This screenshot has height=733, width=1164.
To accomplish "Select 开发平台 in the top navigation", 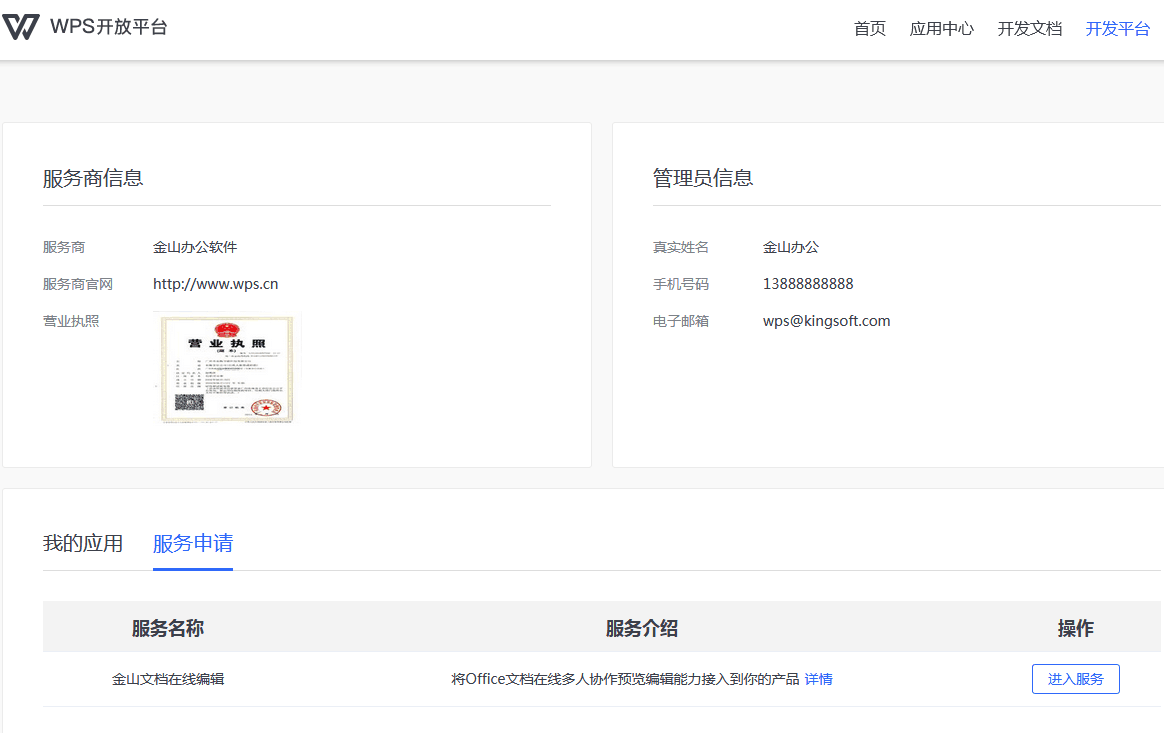I will pyautogui.click(x=1117, y=28).
